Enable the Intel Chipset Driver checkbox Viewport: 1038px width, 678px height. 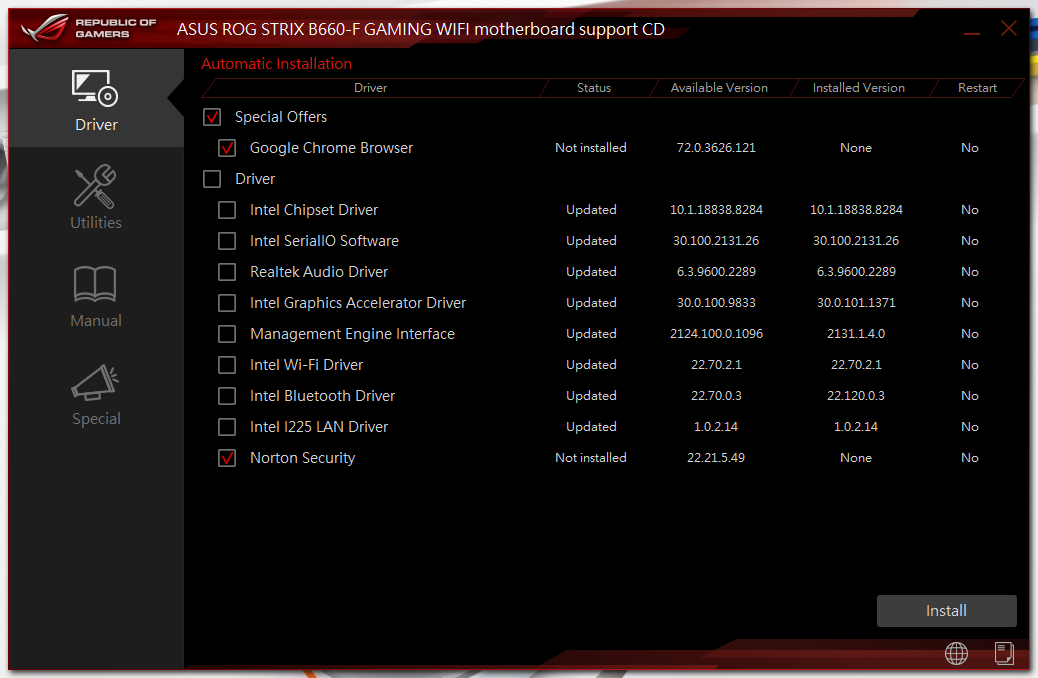pos(227,210)
